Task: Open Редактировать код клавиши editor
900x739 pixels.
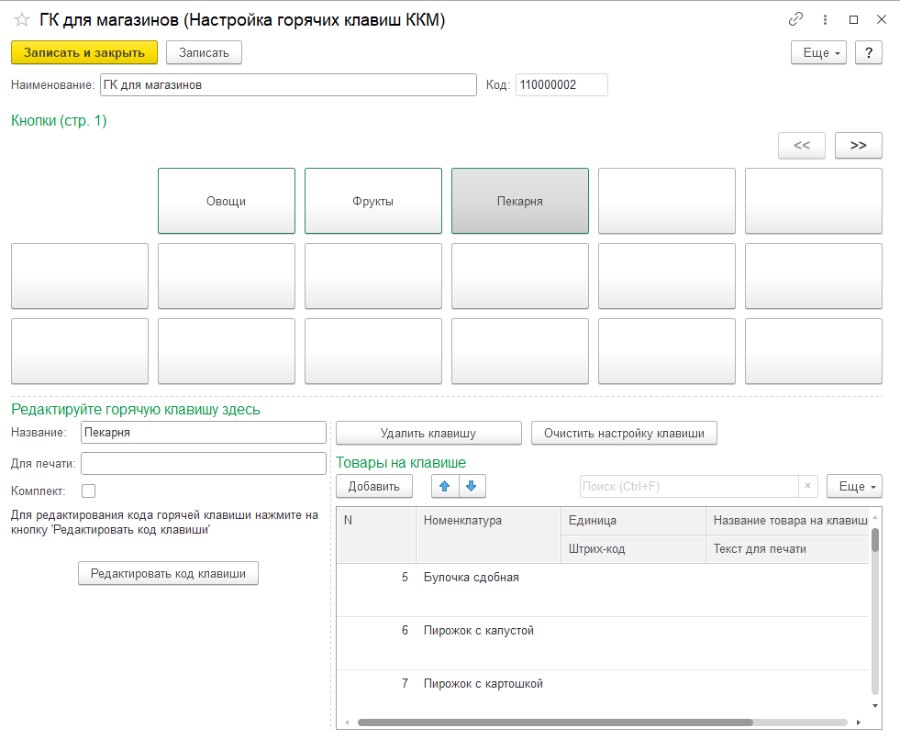Action: pos(168,573)
